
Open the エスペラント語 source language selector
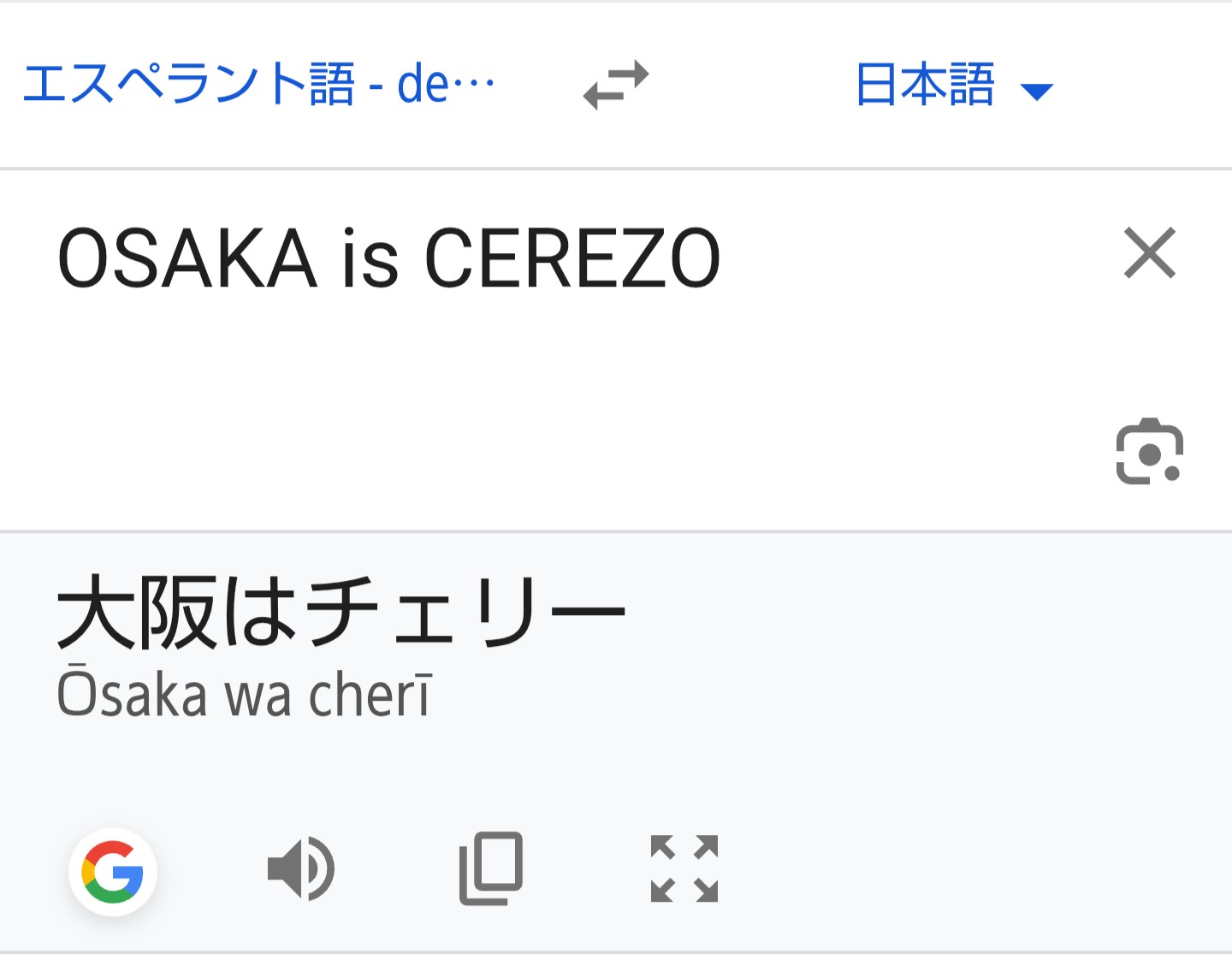tap(258, 85)
